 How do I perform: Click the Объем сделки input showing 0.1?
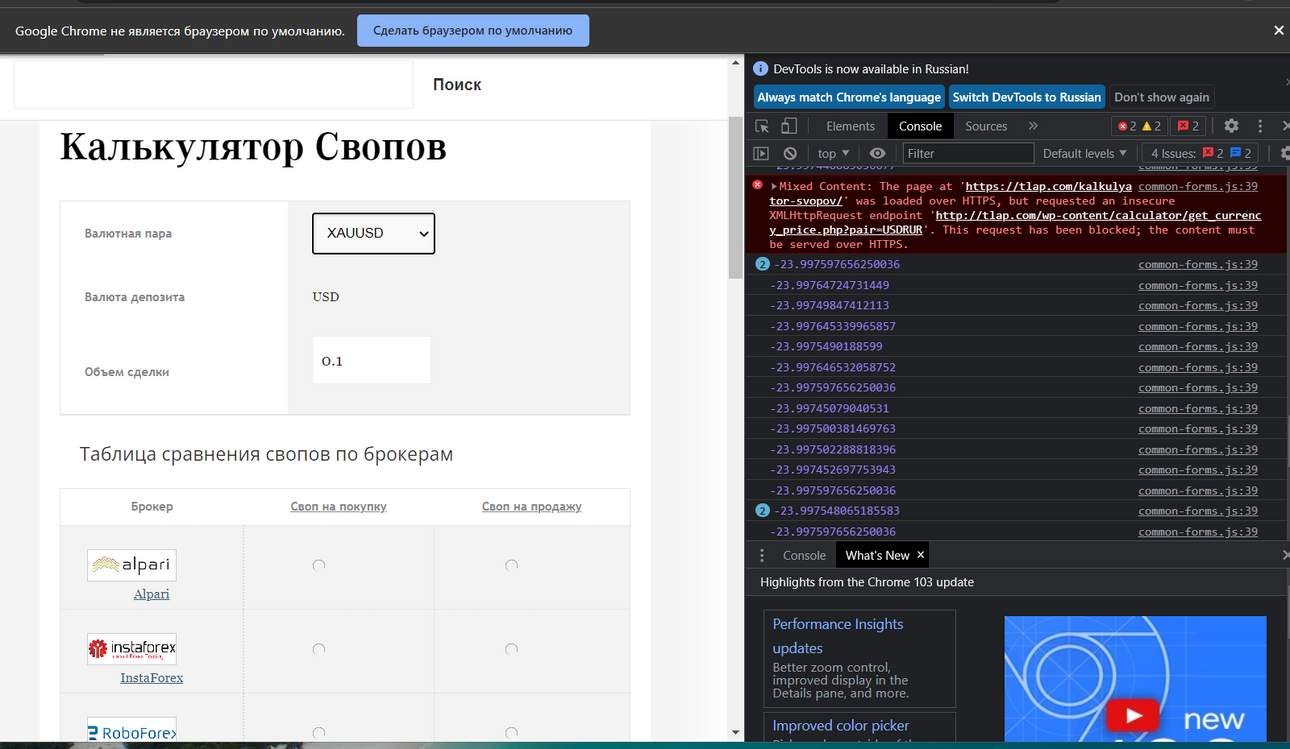pyautogui.click(x=371, y=360)
